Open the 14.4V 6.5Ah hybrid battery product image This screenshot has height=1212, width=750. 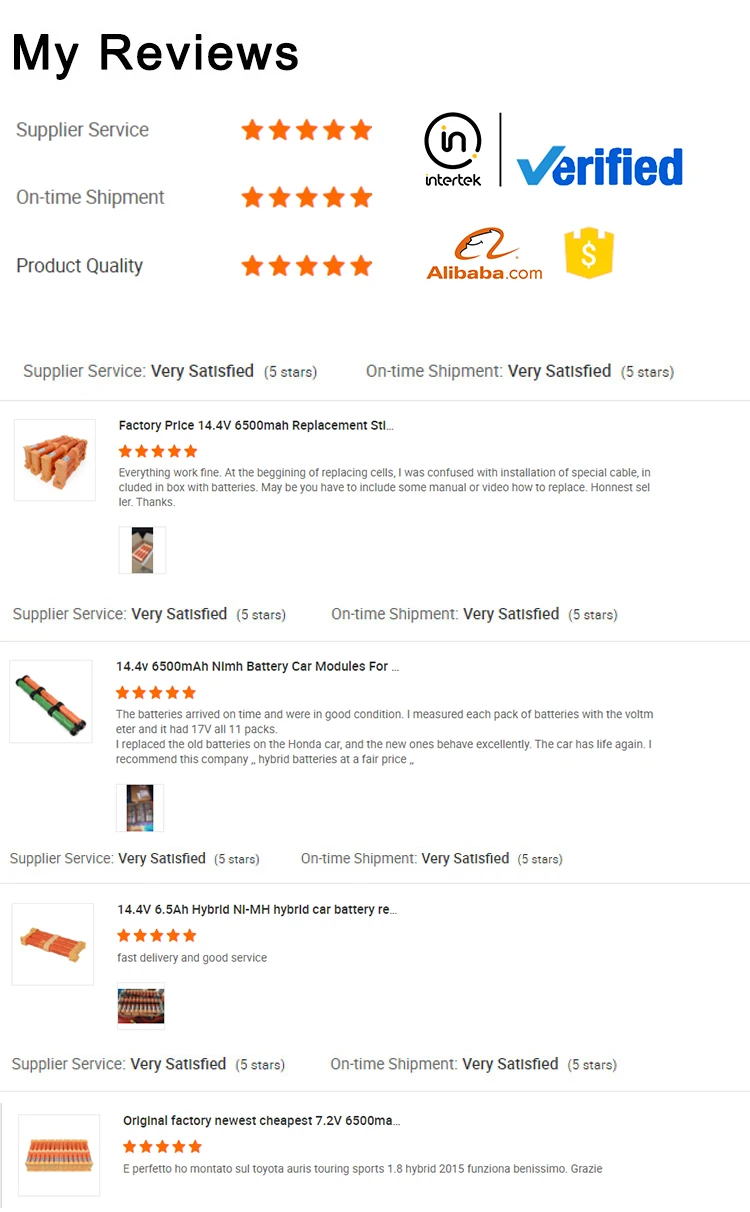pyautogui.click(x=53, y=944)
